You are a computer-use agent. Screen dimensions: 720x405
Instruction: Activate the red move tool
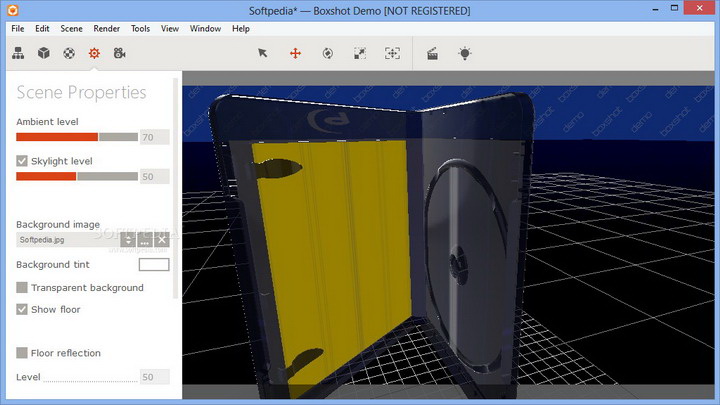point(295,53)
